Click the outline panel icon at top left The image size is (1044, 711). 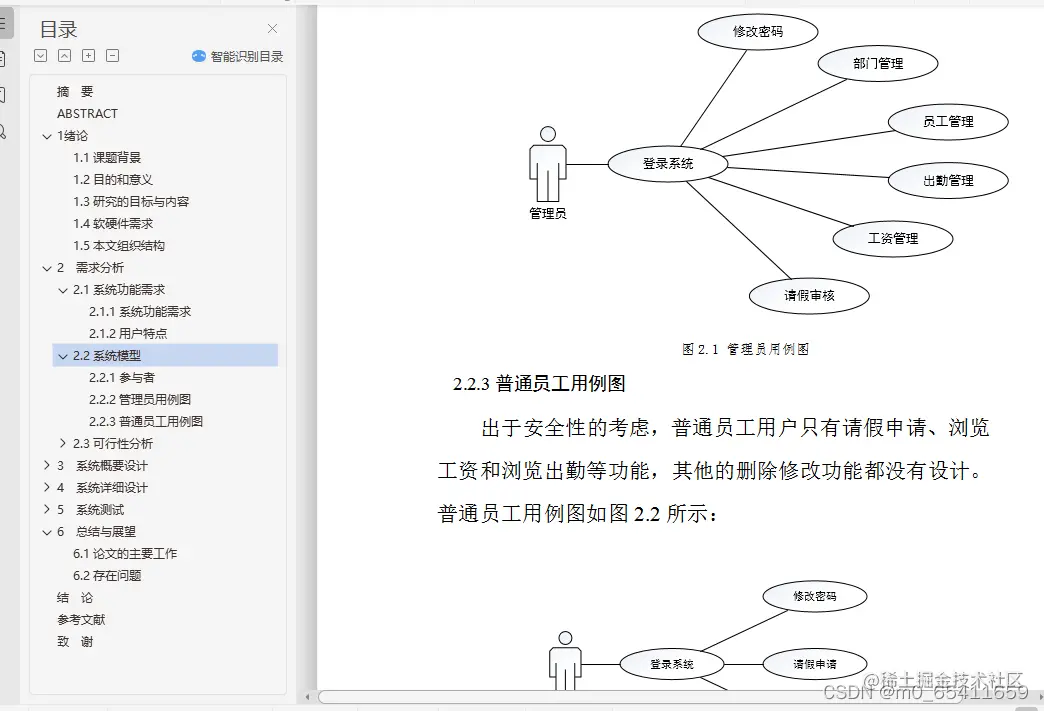[8, 23]
